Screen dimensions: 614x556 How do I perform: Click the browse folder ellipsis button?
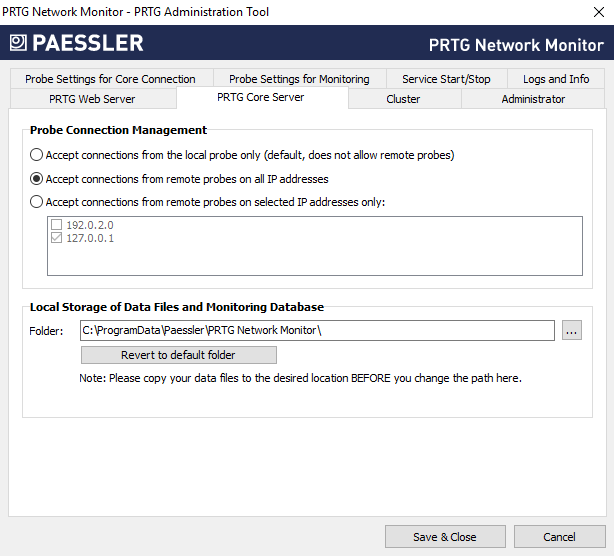(x=571, y=331)
